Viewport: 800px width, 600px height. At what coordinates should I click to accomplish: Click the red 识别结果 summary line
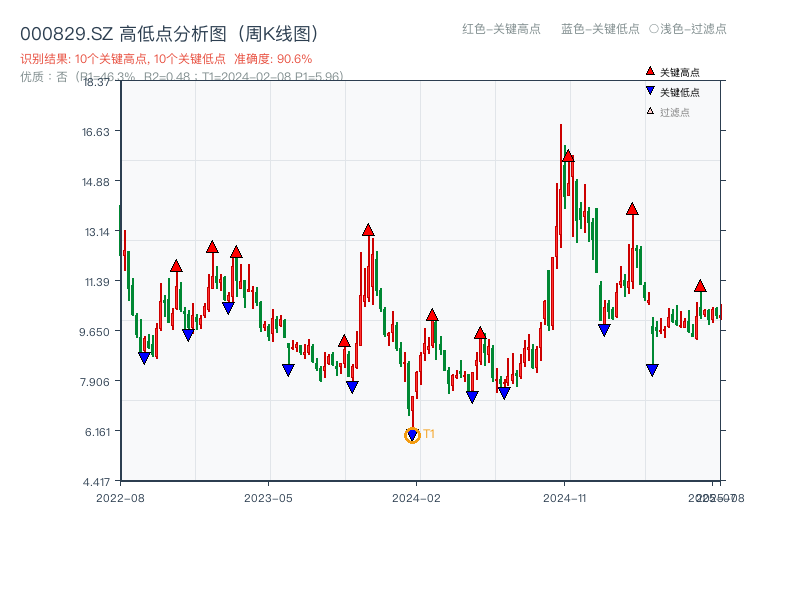pos(166,59)
